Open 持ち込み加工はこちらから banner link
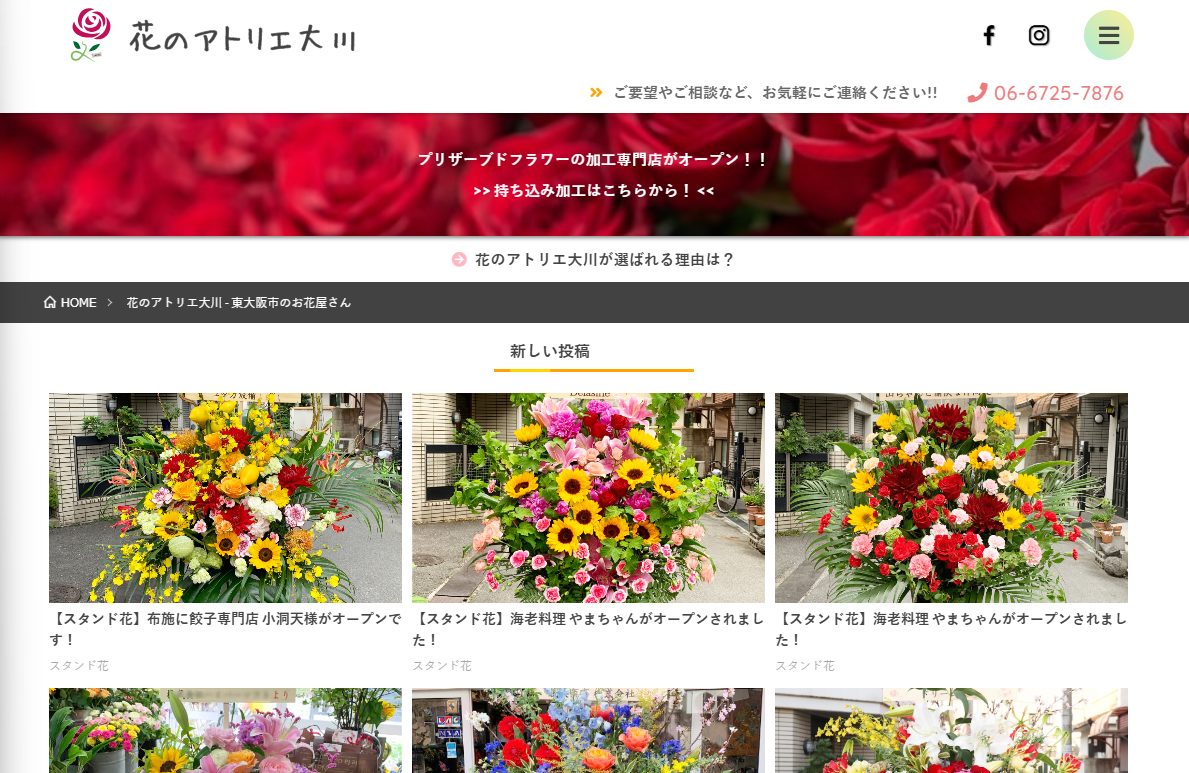 coord(594,190)
